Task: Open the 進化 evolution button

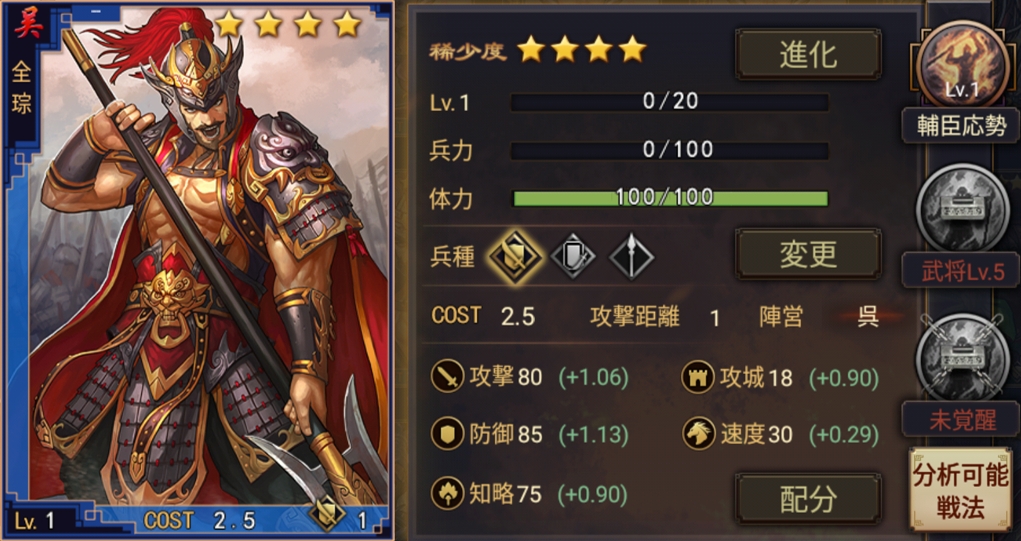Action: (x=808, y=55)
